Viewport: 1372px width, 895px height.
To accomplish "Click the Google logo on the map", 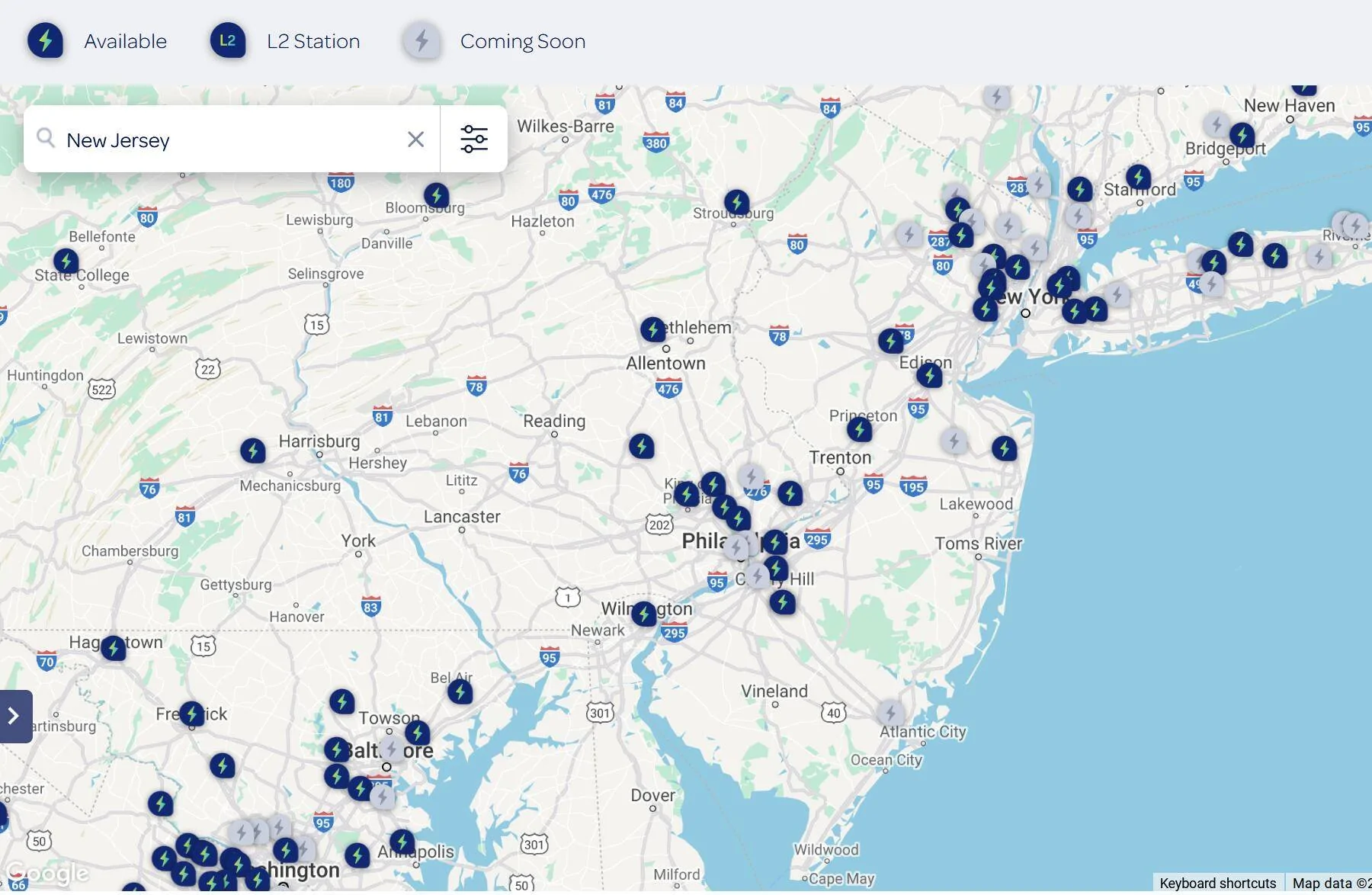I will [47, 874].
